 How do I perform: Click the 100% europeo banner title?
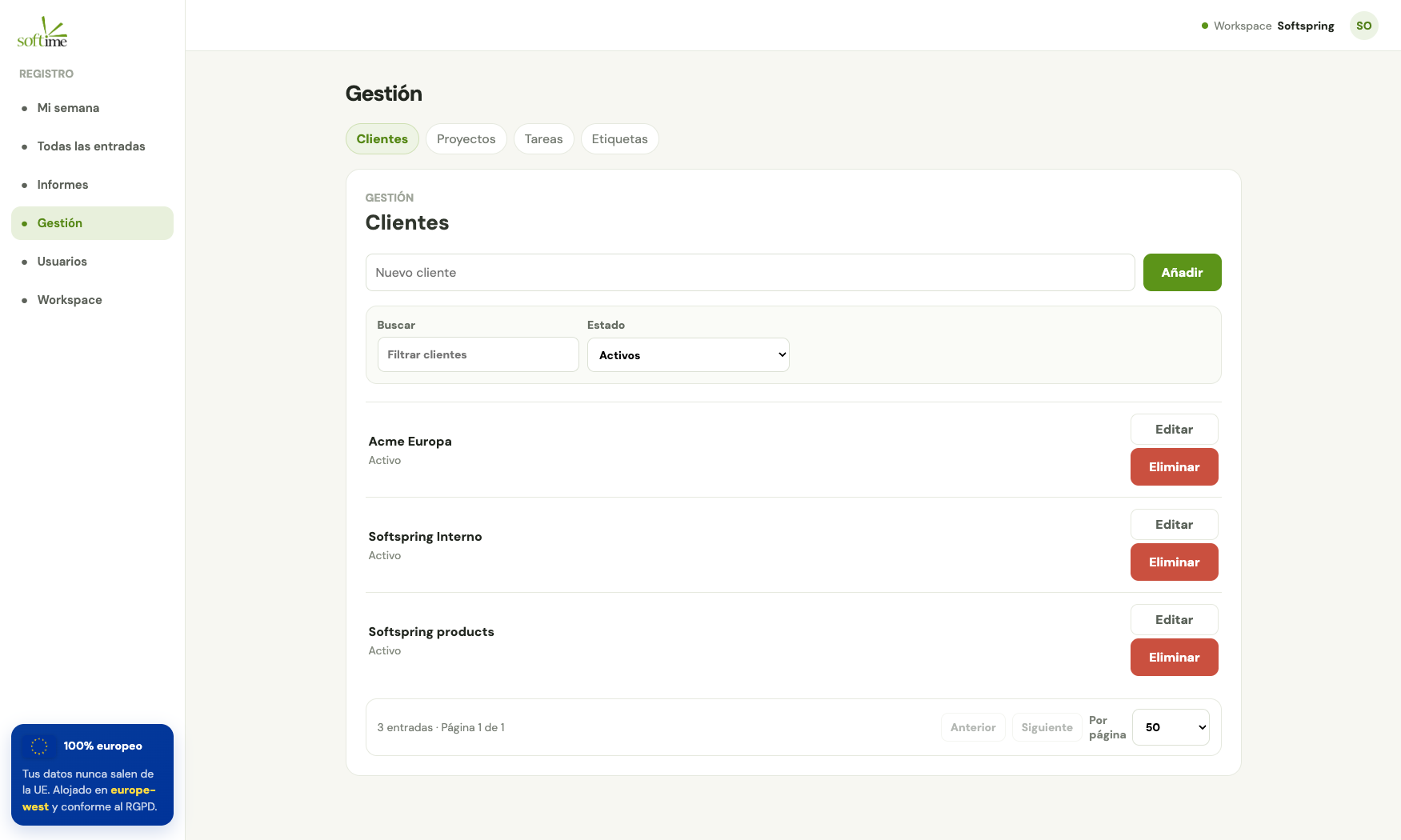point(103,746)
